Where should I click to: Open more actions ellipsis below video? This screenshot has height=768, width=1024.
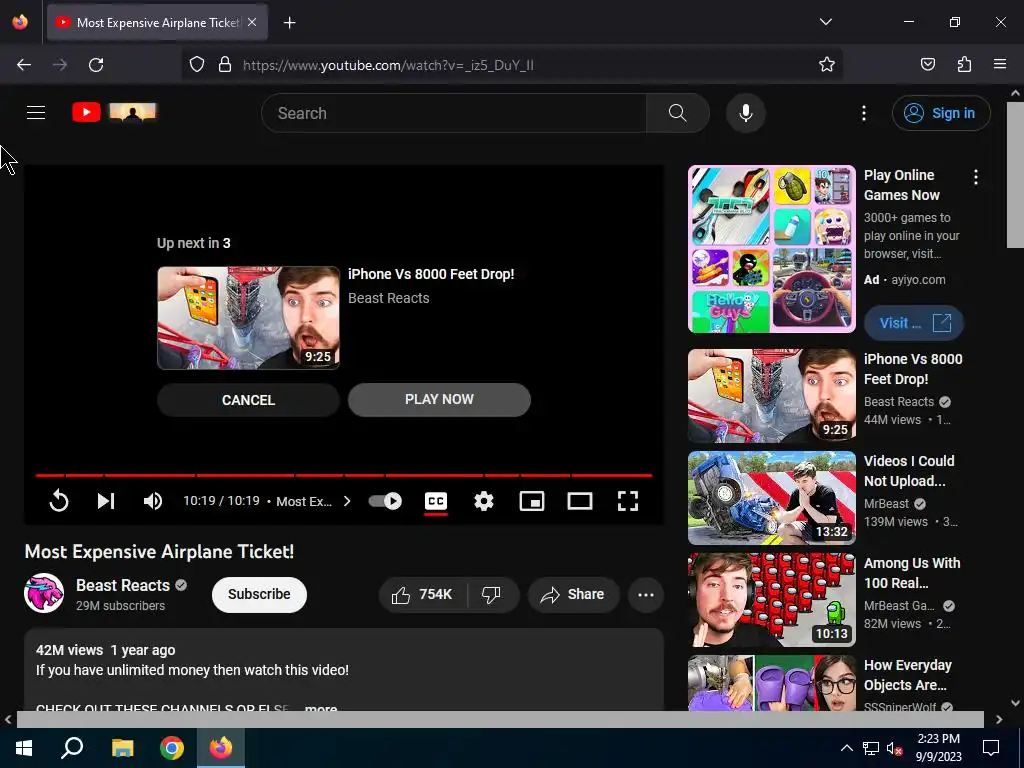click(x=645, y=594)
